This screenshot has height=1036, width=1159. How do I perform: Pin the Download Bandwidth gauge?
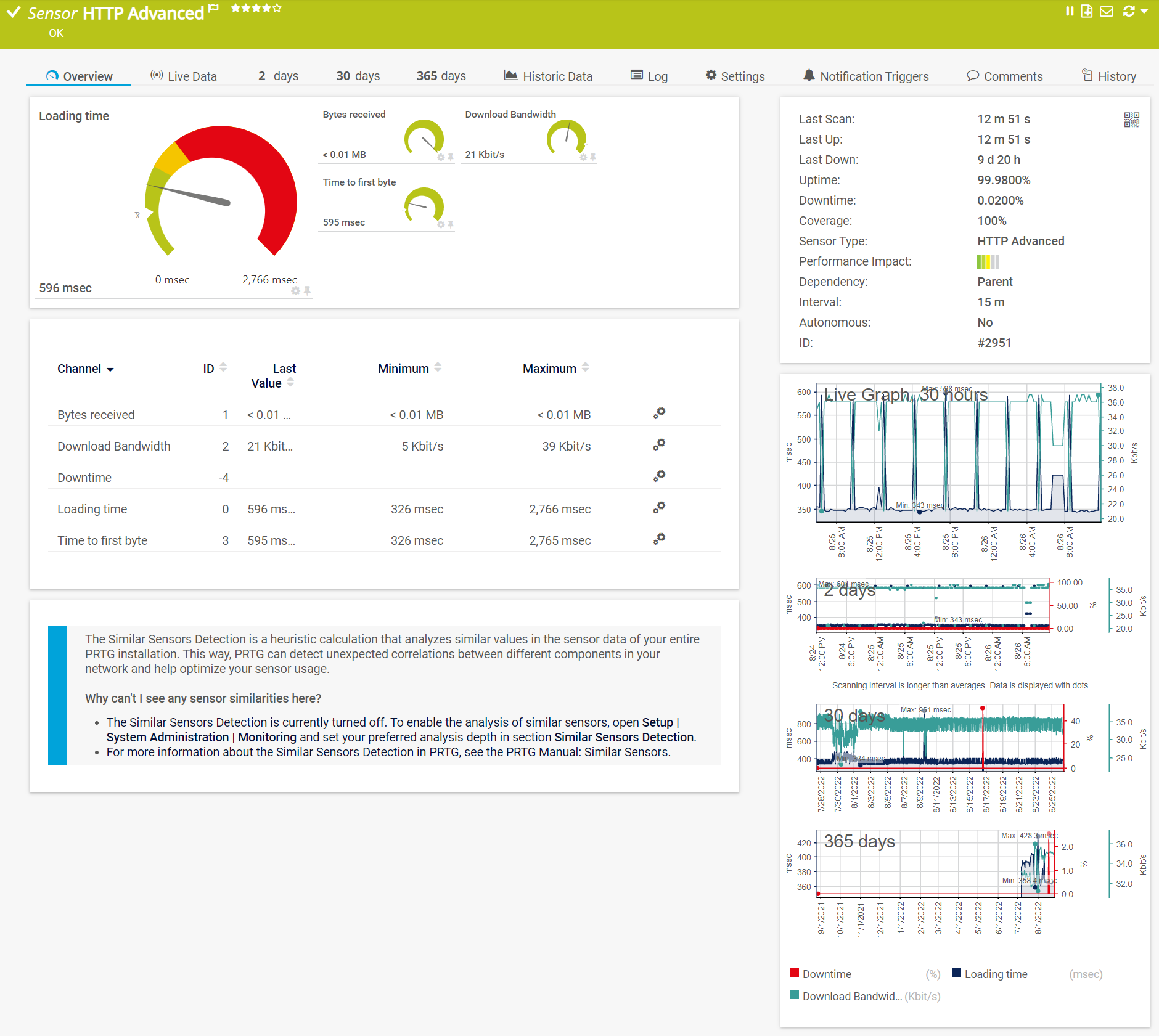592,158
